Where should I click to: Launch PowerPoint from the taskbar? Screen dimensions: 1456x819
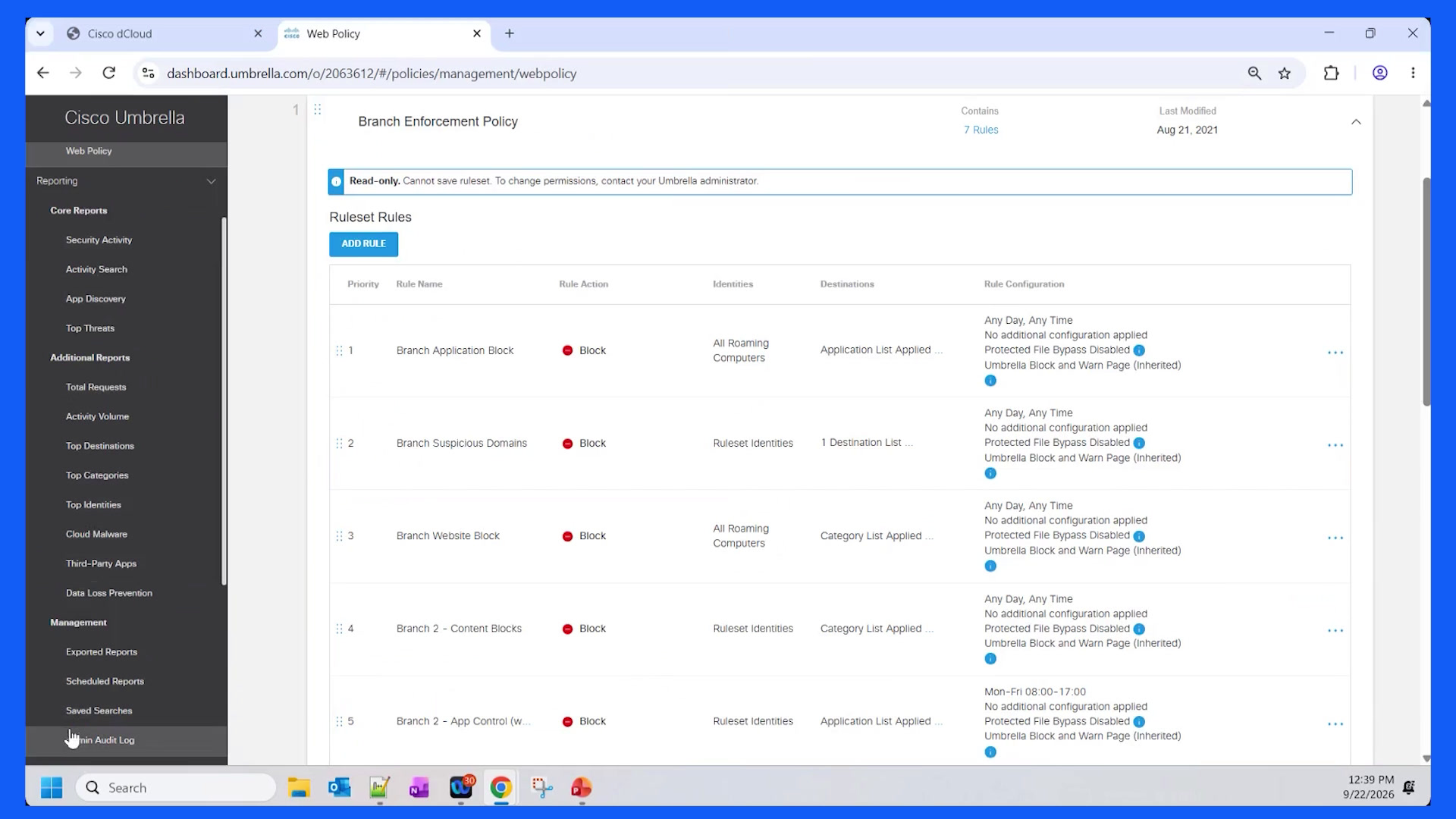click(581, 788)
